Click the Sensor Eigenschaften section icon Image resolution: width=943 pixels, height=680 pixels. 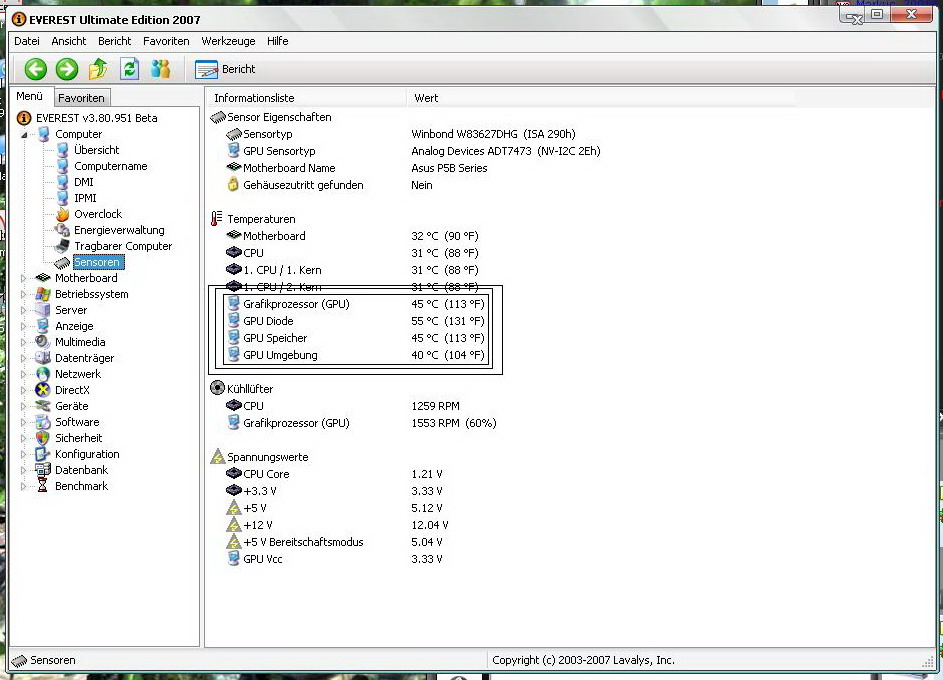[218, 117]
